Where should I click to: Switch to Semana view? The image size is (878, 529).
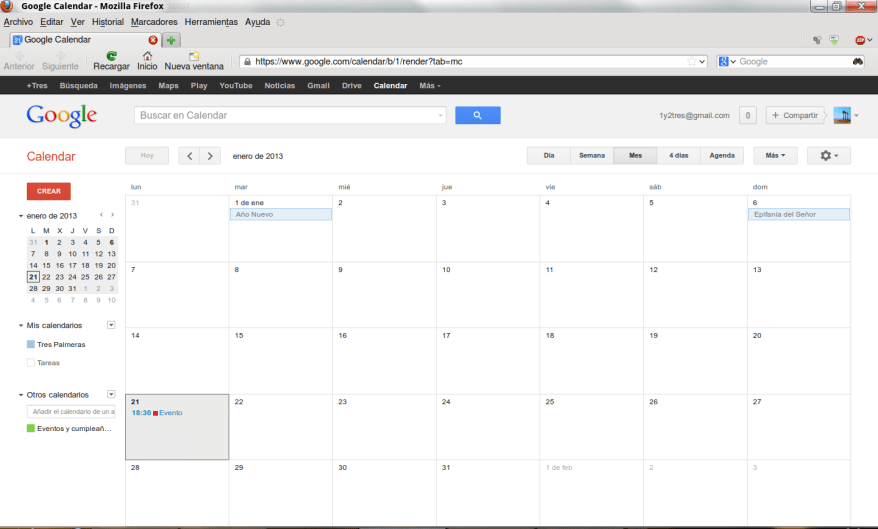click(592, 156)
